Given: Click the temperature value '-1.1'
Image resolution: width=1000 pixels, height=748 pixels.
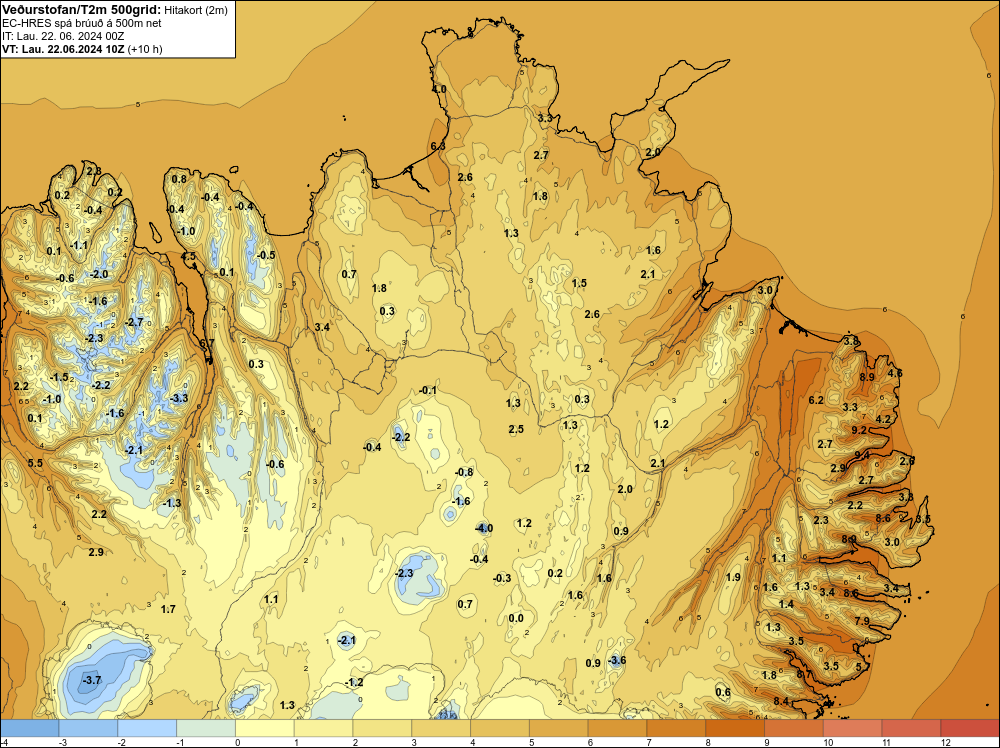Looking at the screenshot, I should click(x=79, y=245).
